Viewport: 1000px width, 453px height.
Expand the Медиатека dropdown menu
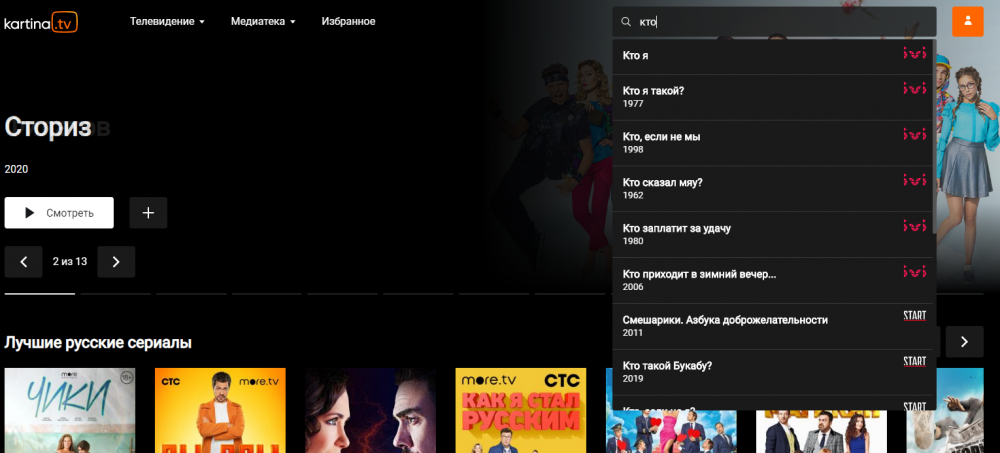click(x=263, y=21)
